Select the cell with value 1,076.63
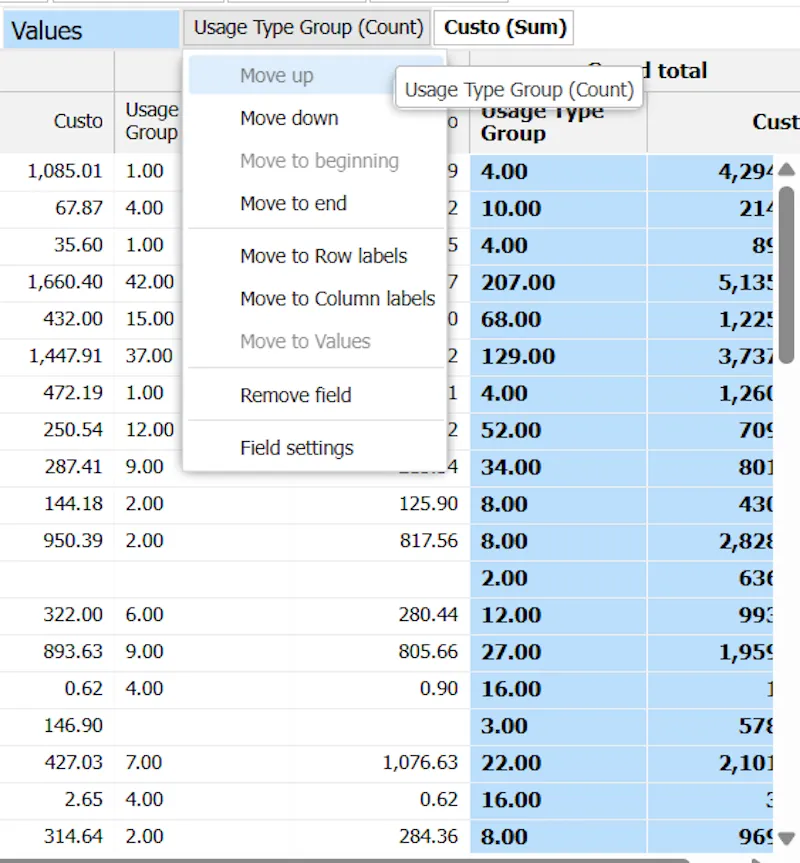This screenshot has width=800, height=863. click(379, 762)
